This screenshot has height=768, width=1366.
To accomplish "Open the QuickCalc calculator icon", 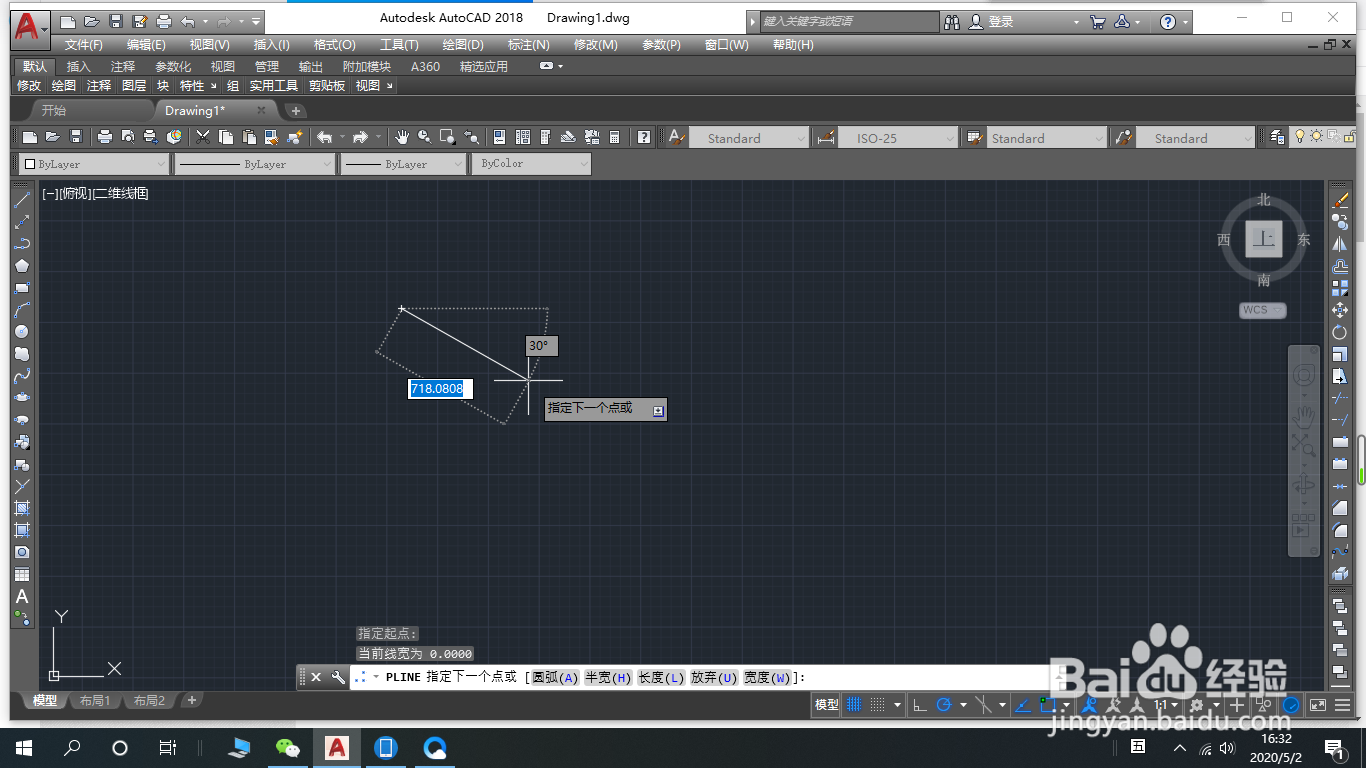I will pyautogui.click(x=615, y=137).
